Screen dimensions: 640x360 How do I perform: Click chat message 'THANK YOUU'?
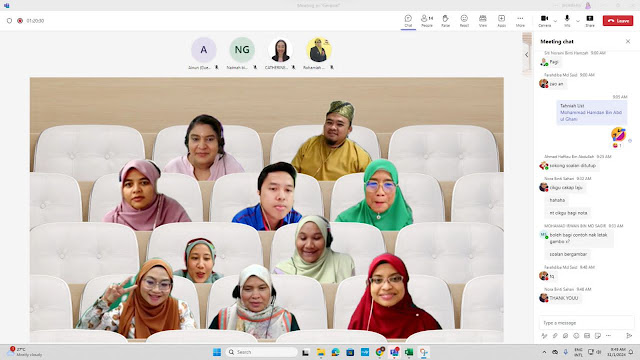[x=564, y=298]
